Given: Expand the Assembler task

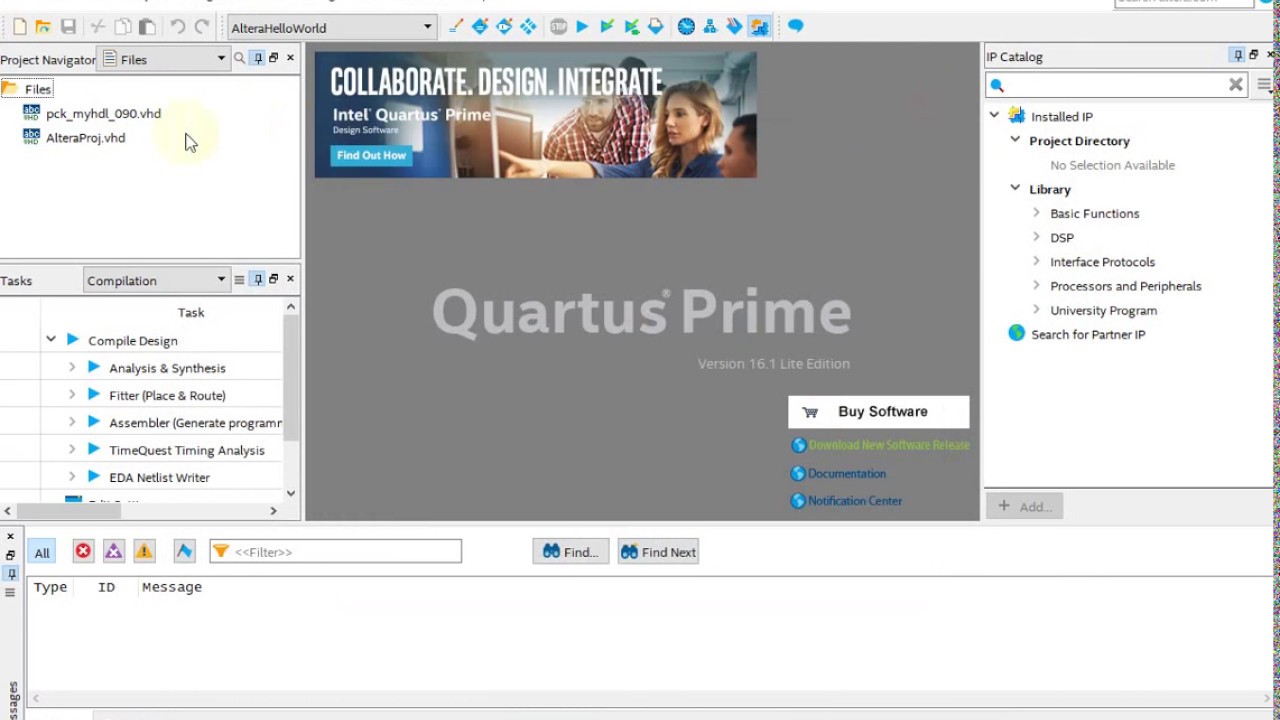Looking at the screenshot, I should (x=72, y=423).
